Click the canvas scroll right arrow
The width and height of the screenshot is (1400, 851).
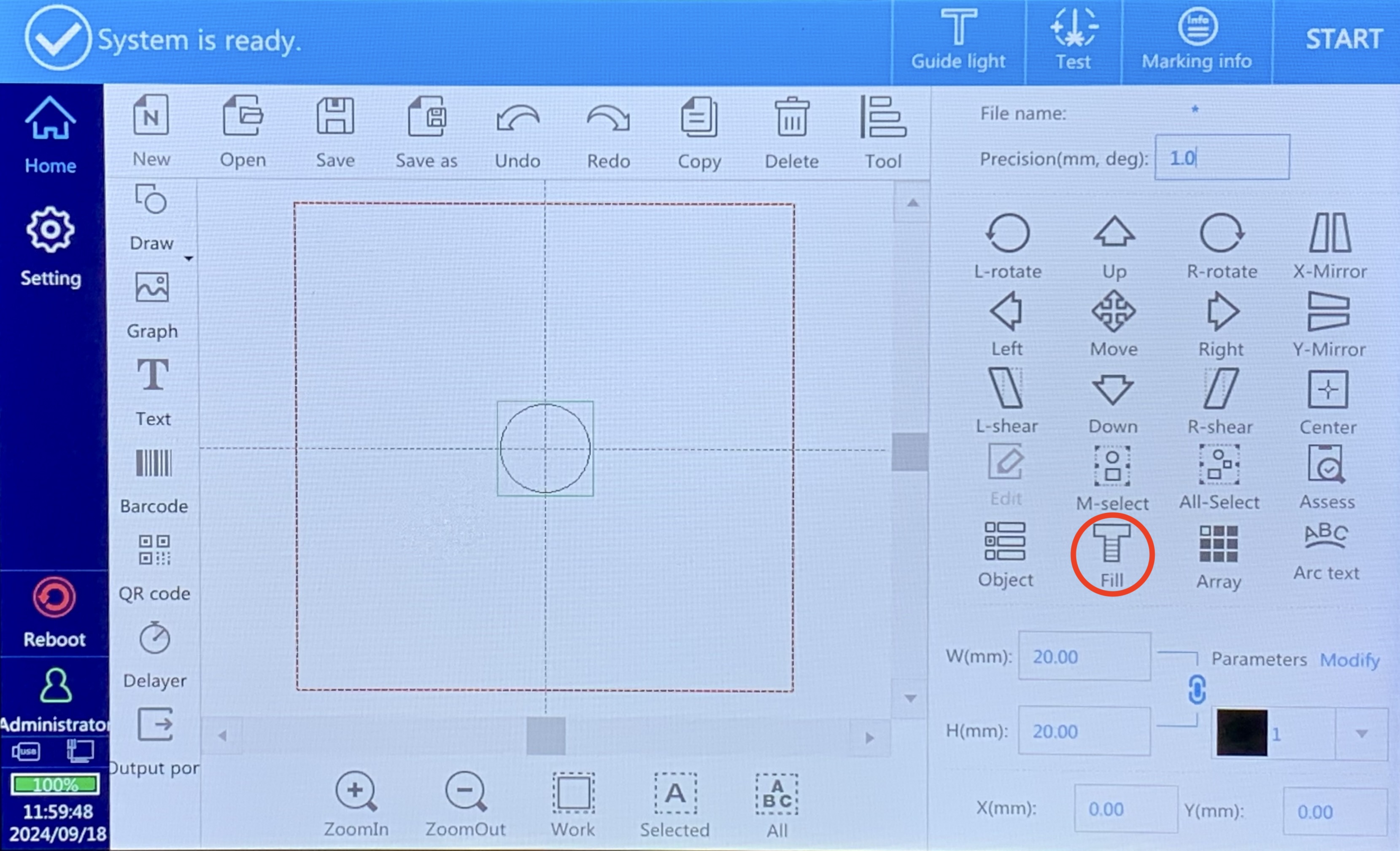869,738
